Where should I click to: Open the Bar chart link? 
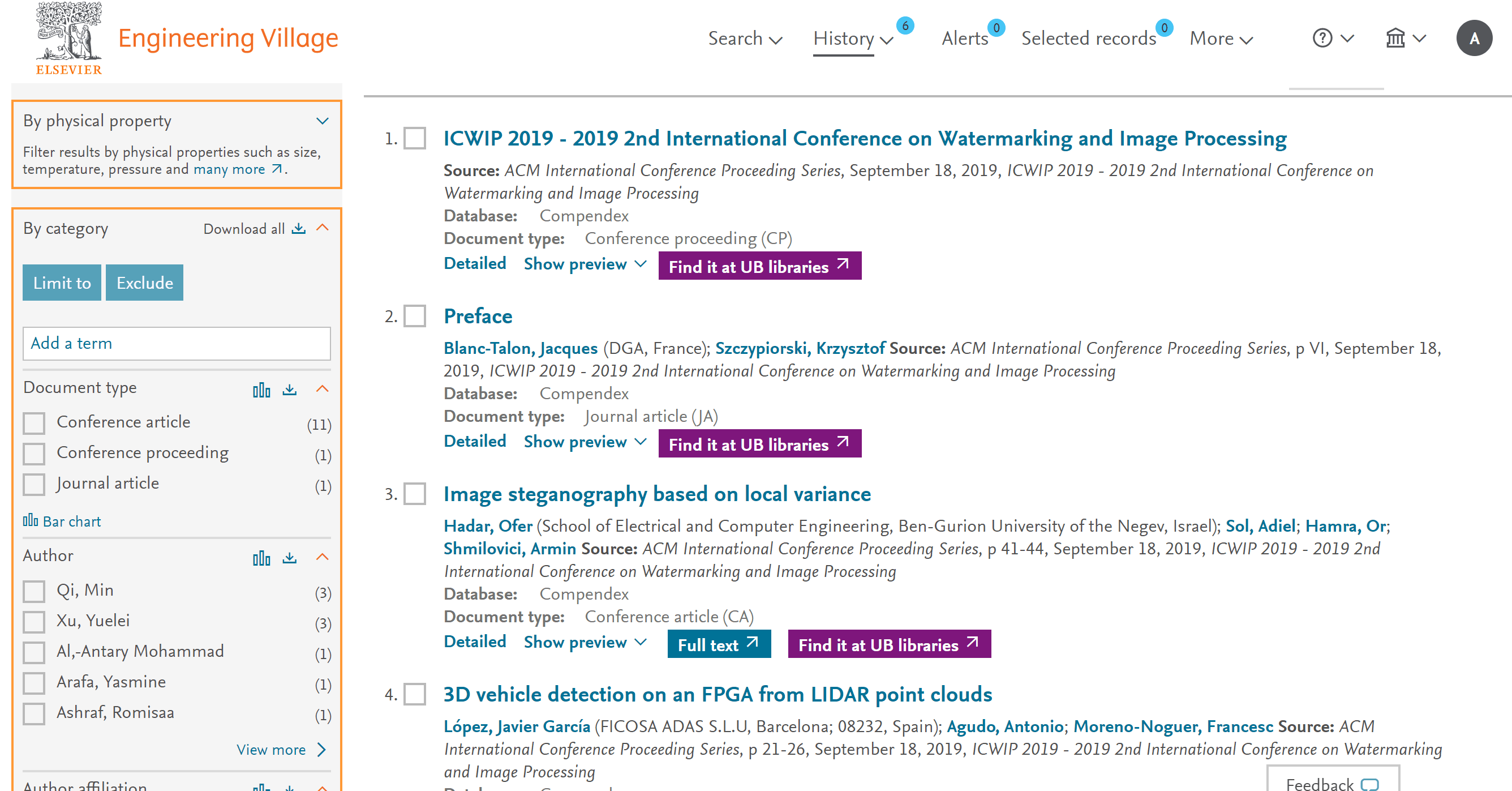point(62,521)
